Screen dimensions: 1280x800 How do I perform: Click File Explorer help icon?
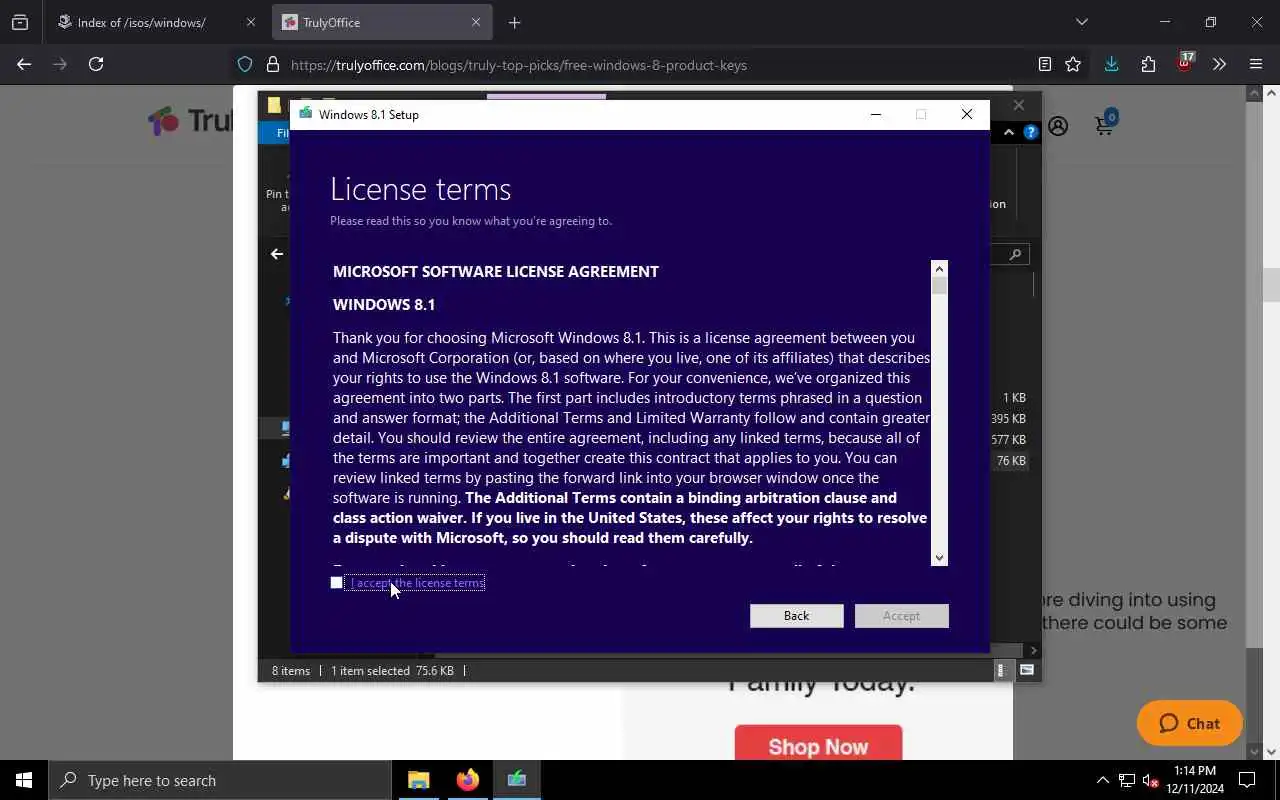(1030, 132)
